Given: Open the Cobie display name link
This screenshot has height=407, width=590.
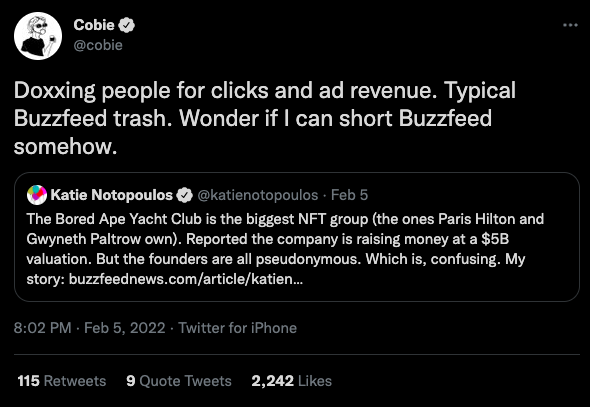Looking at the screenshot, I should (94, 25).
